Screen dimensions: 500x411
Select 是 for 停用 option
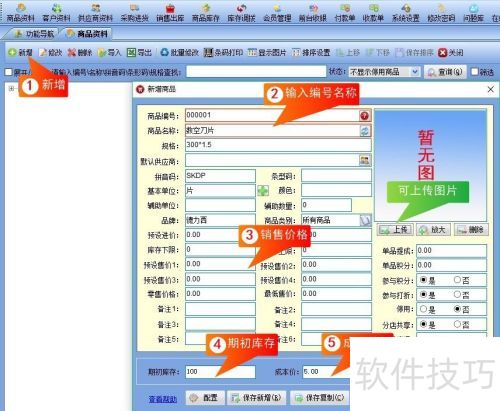[423, 309]
